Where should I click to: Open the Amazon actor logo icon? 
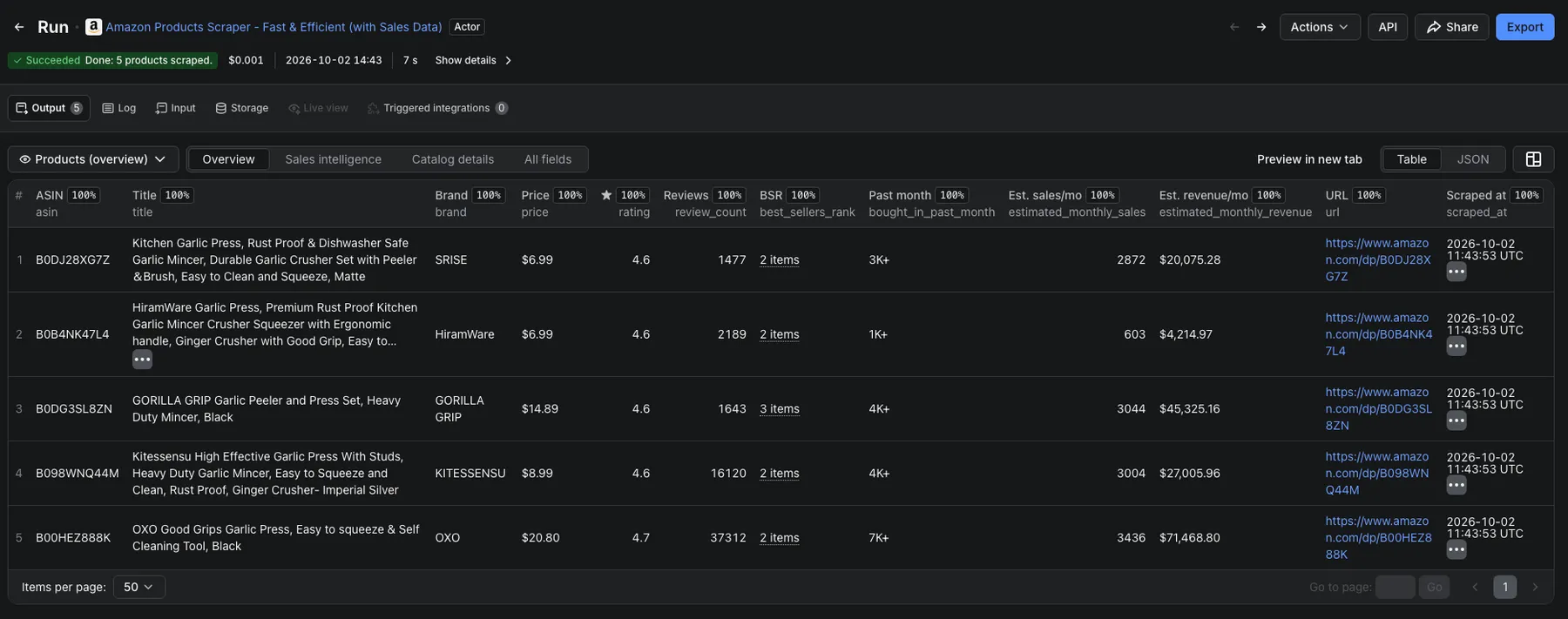point(93,27)
